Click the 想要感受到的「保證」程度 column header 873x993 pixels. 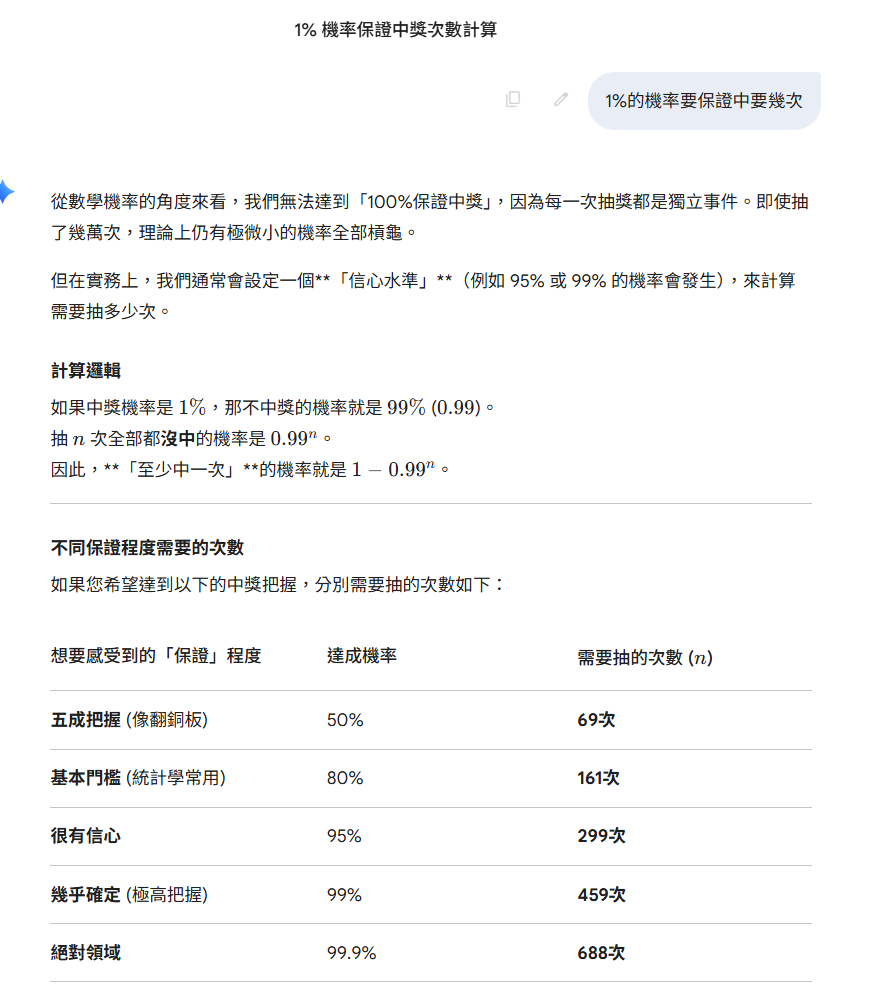156,656
